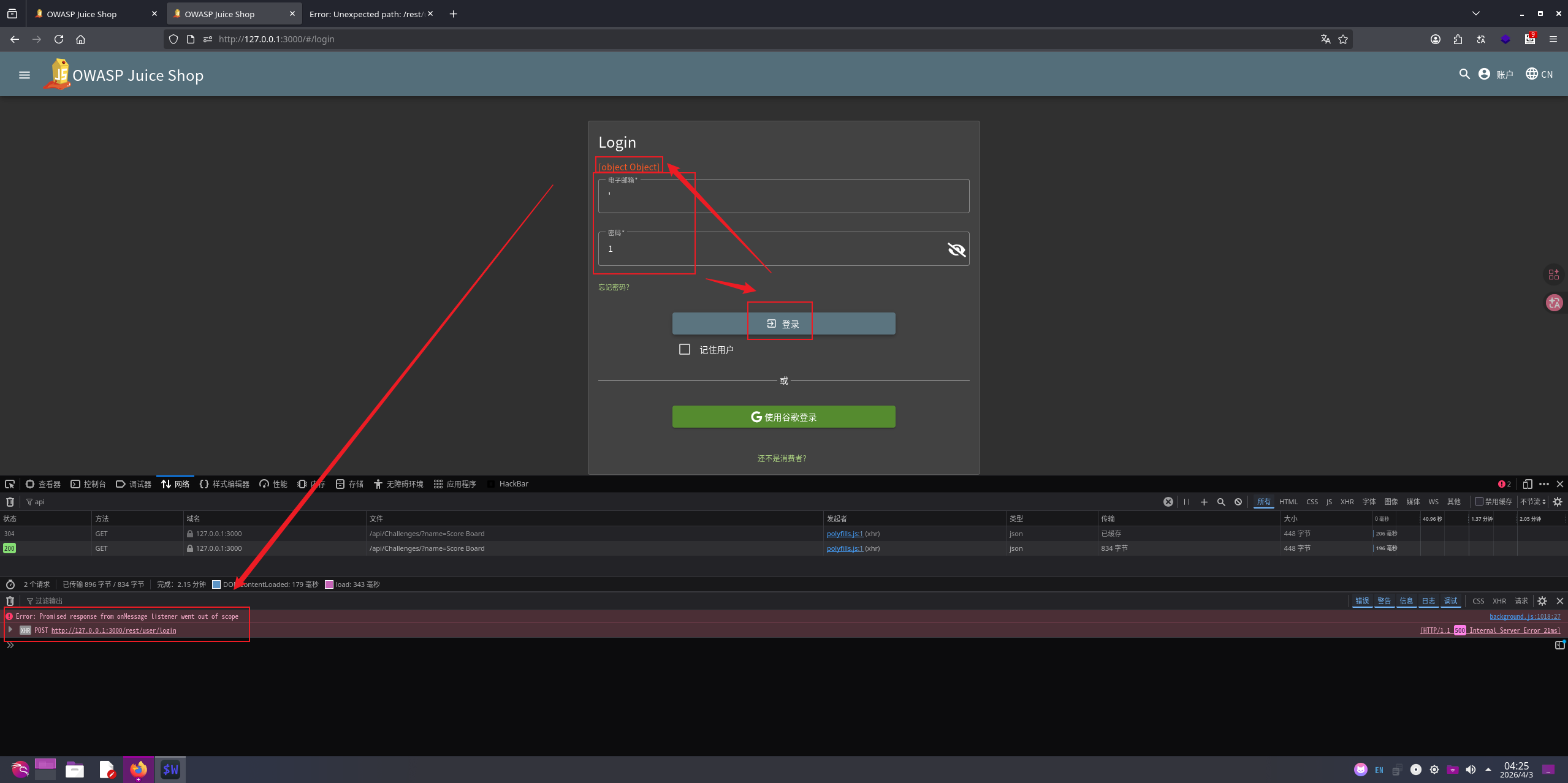Switch to the Error: Unexpected path browser tab
Image resolution: width=1568 pixels, height=783 pixels.
pos(367,14)
